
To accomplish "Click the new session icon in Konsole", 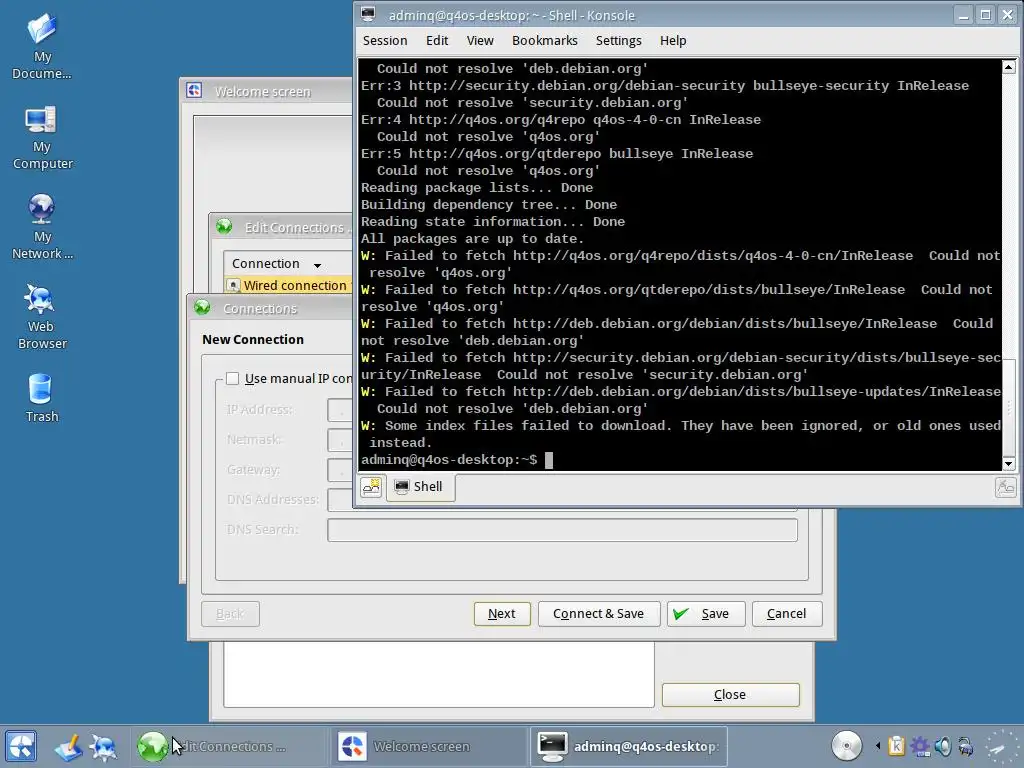I will click(x=371, y=487).
